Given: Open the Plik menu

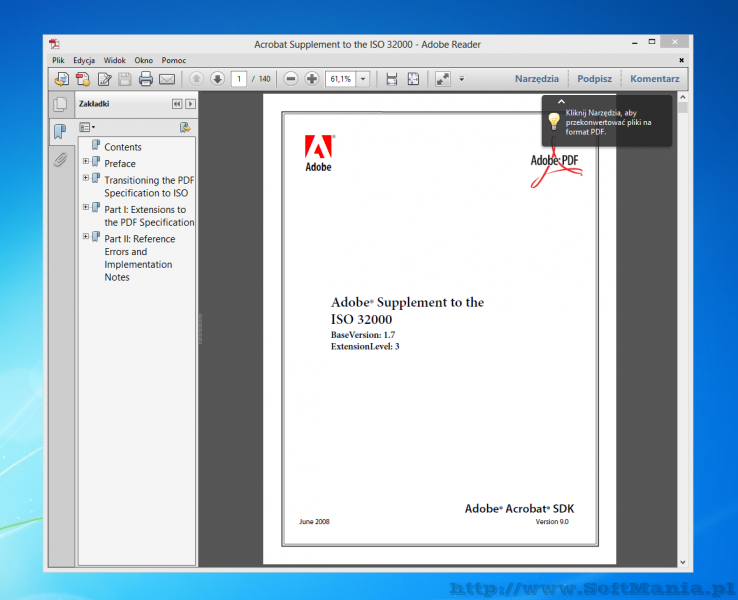Looking at the screenshot, I should (58, 60).
